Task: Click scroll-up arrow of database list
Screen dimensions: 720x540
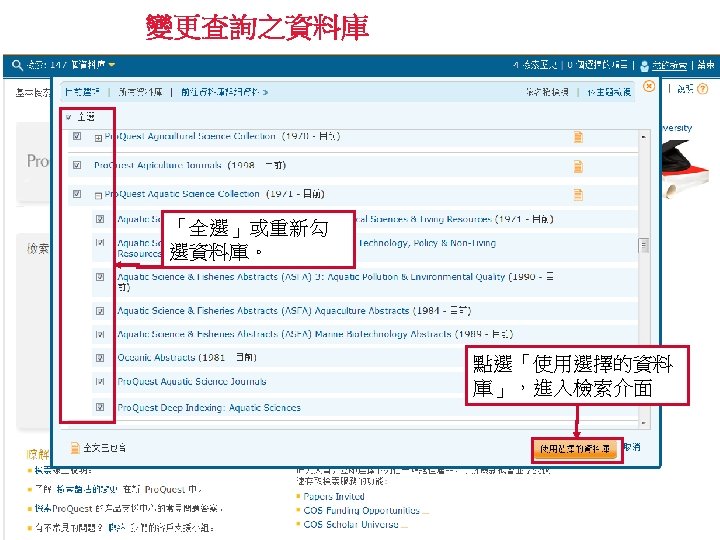Action: click(644, 137)
